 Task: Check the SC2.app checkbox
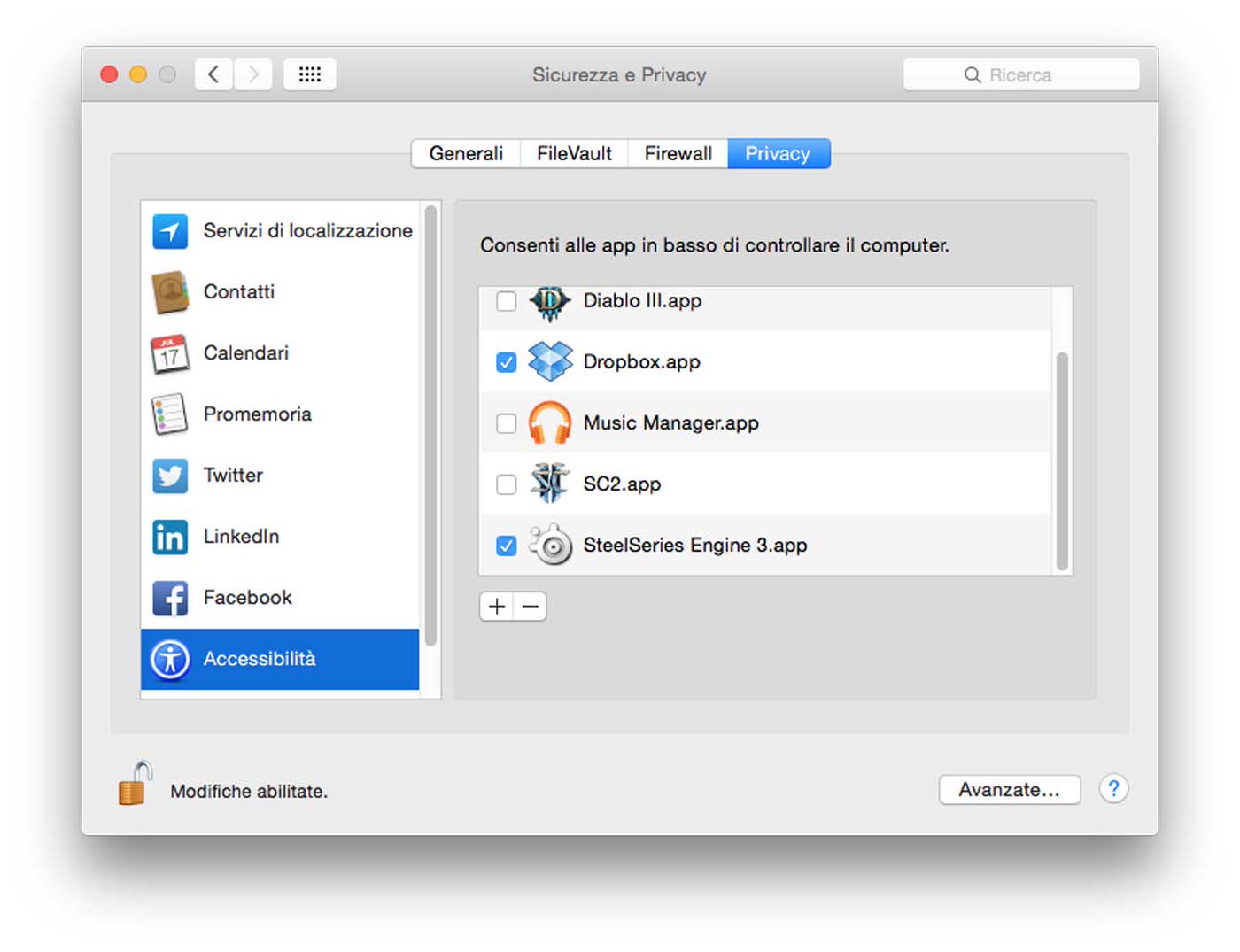pyautogui.click(x=507, y=484)
